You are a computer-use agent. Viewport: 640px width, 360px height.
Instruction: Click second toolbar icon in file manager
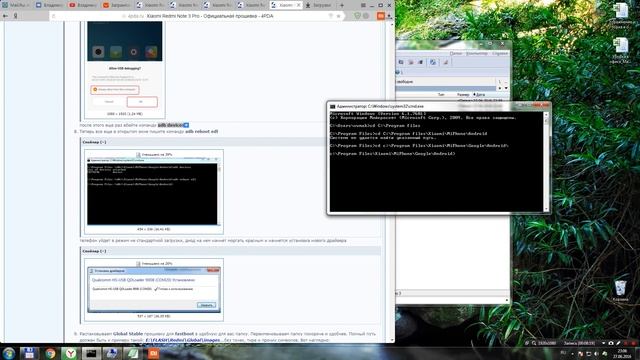pos(411,62)
